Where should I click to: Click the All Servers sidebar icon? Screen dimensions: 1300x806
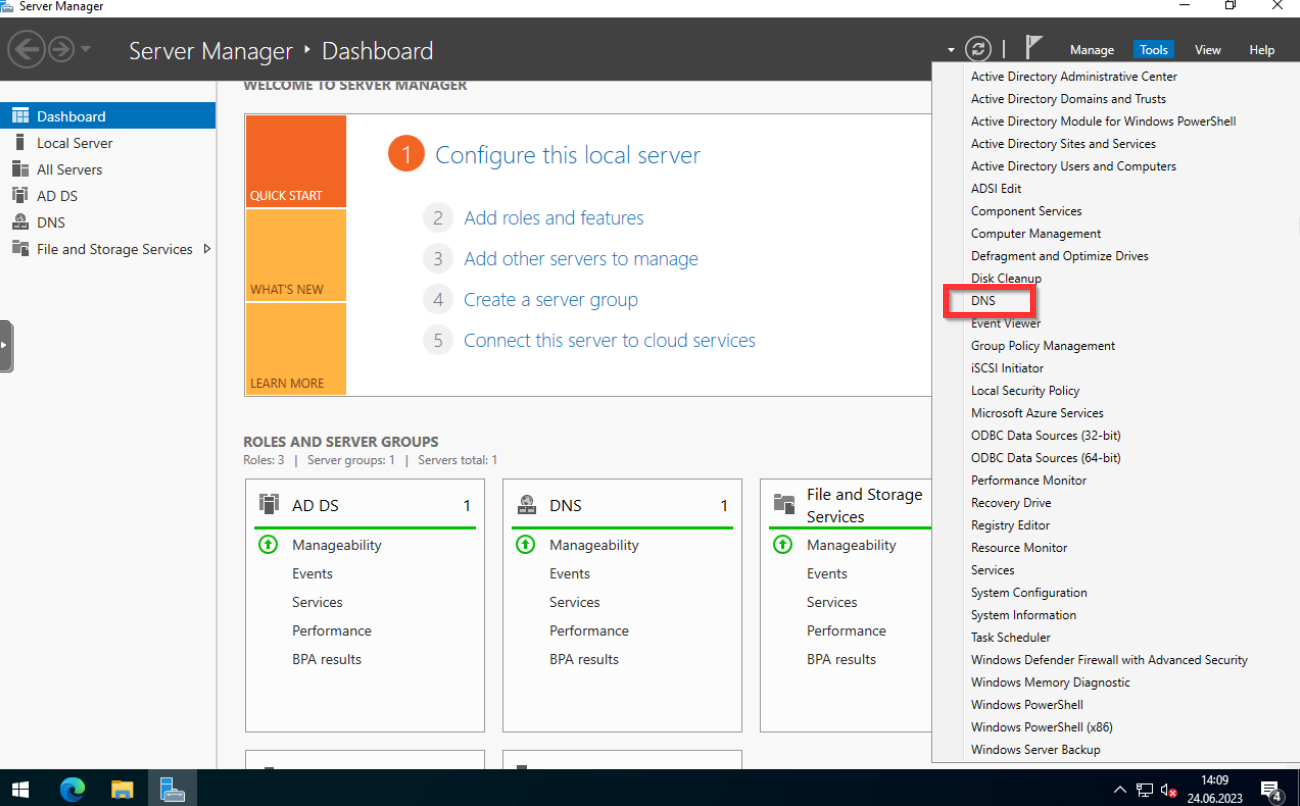pos(20,169)
